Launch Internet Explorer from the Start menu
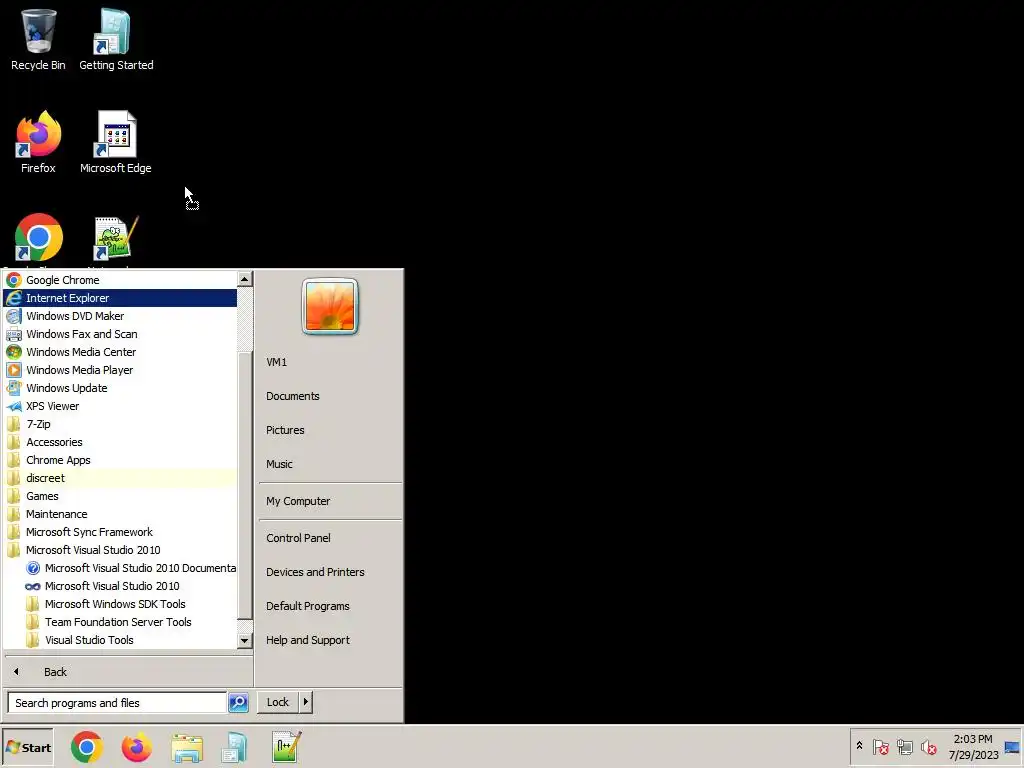This screenshot has width=1024, height=768. 120,298
